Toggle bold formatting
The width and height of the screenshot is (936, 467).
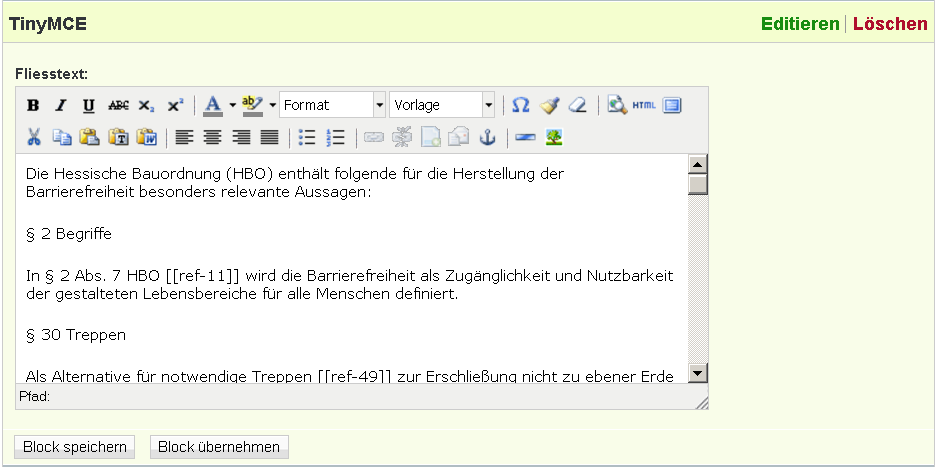coord(33,106)
